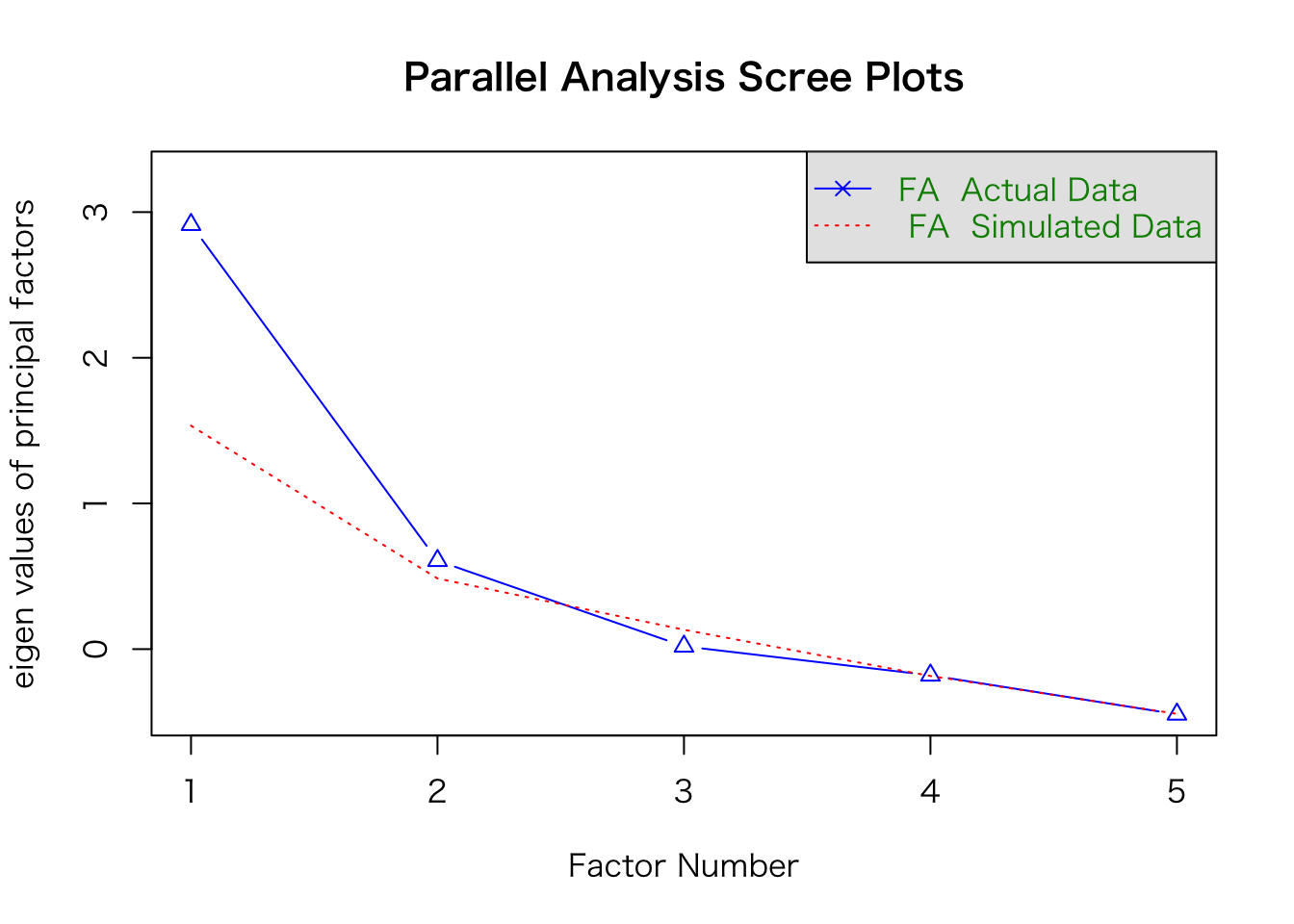
Task: Click y-axis tick label 0
Action: (x=96, y=649)
